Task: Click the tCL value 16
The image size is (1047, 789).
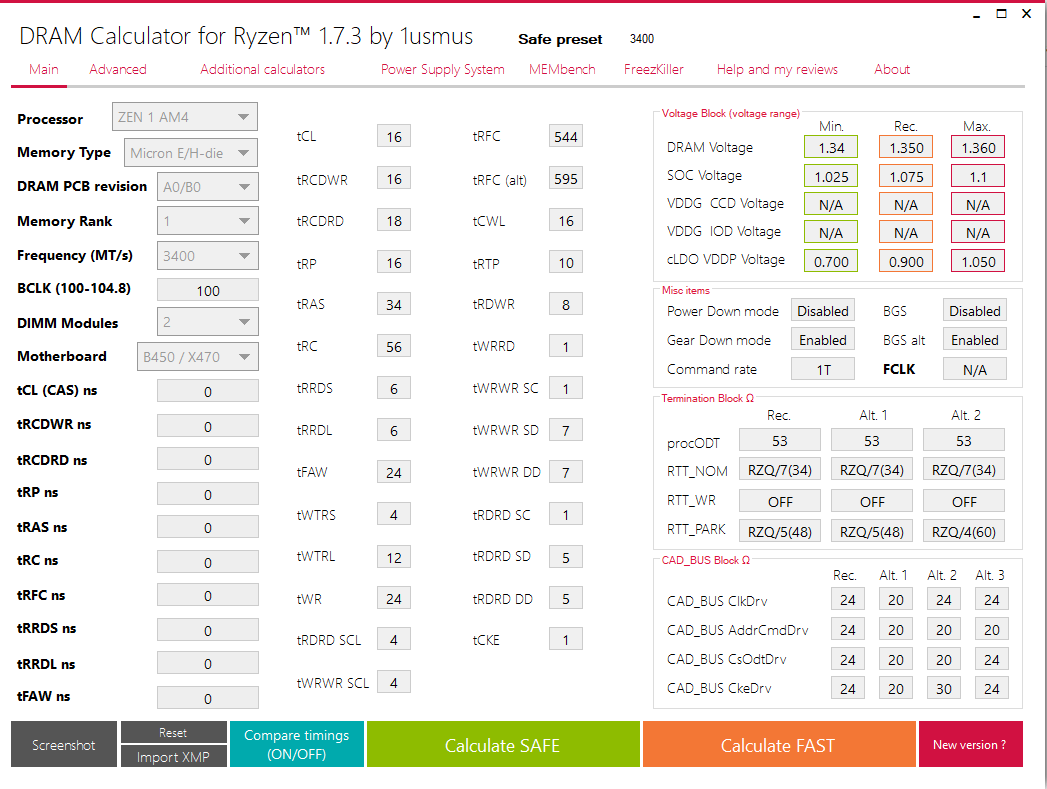Action: (x=394, y=136)
